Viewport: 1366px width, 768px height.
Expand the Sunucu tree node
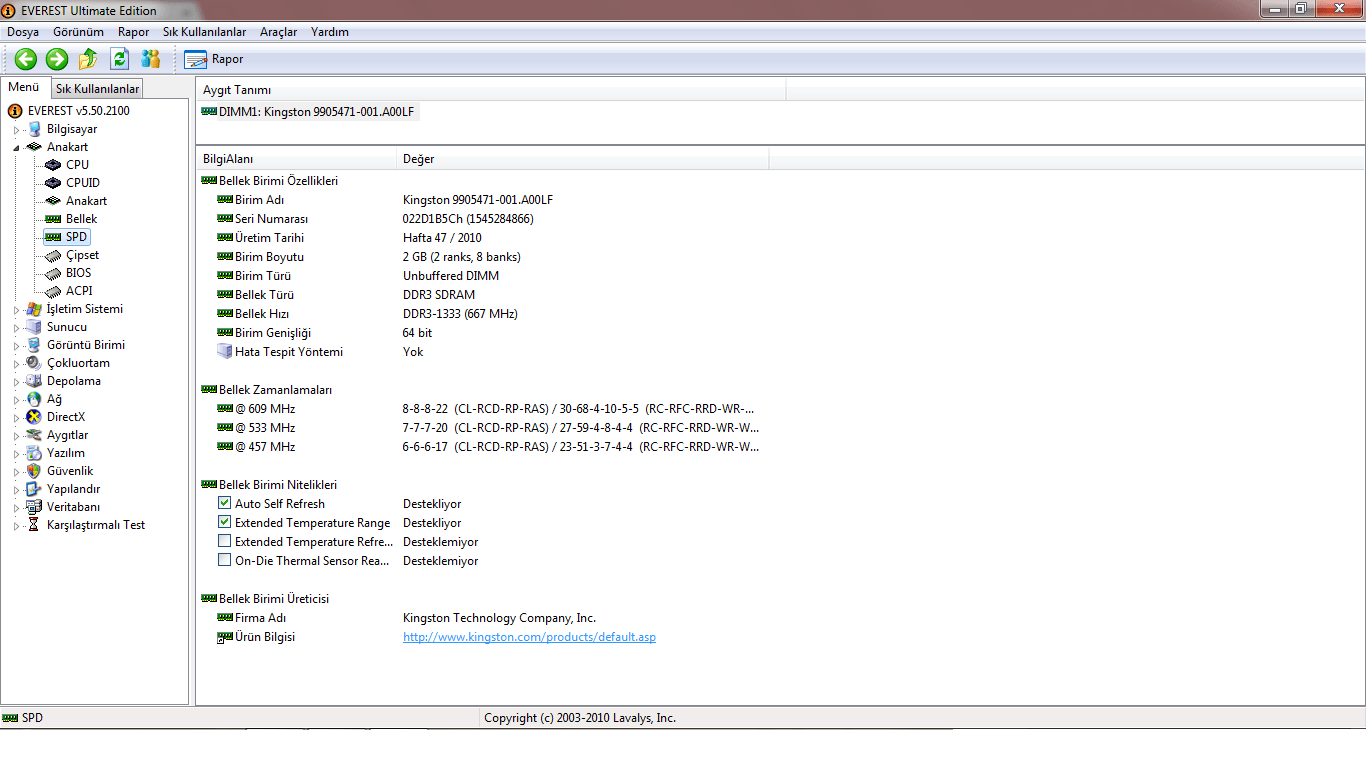coord(16,328)
